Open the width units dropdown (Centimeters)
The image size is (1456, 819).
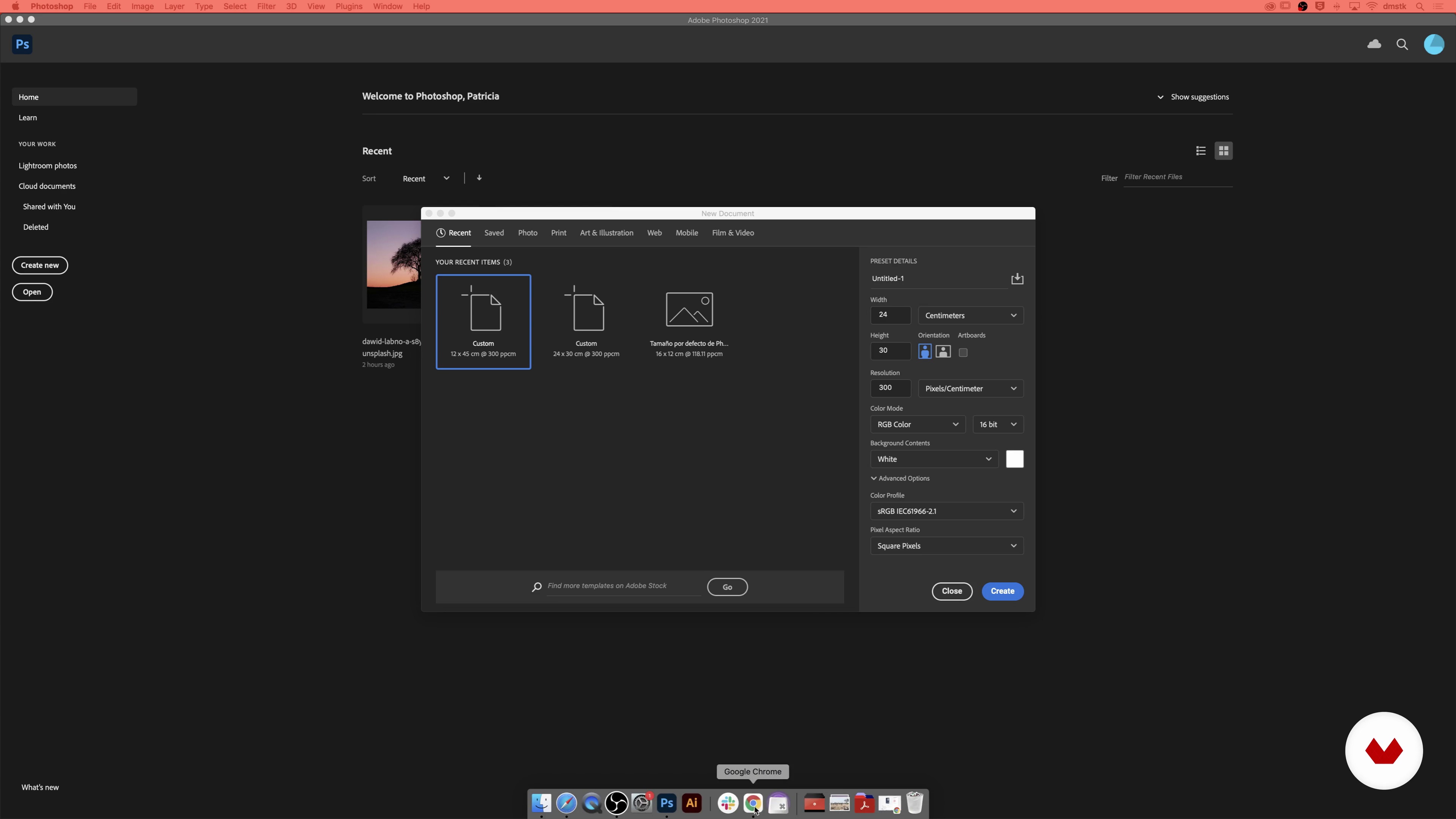[971, 315]
